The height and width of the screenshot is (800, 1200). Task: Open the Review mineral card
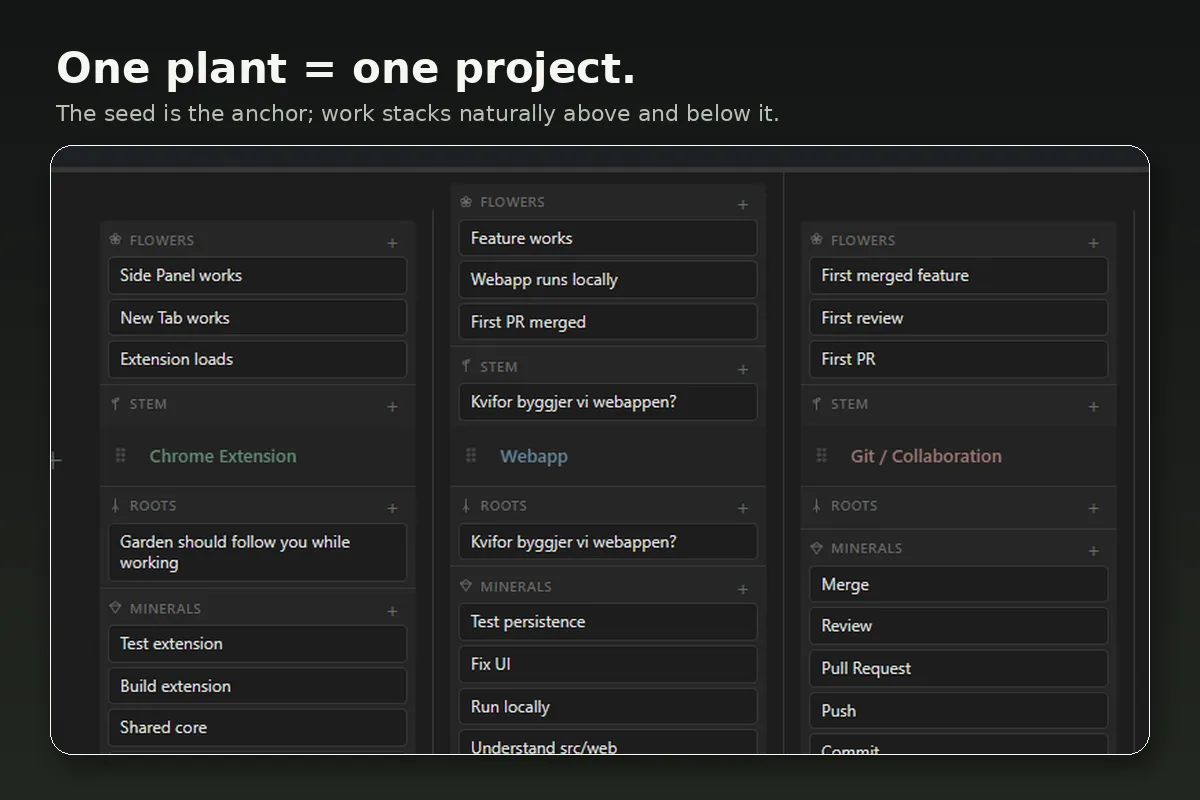[959, 626]
